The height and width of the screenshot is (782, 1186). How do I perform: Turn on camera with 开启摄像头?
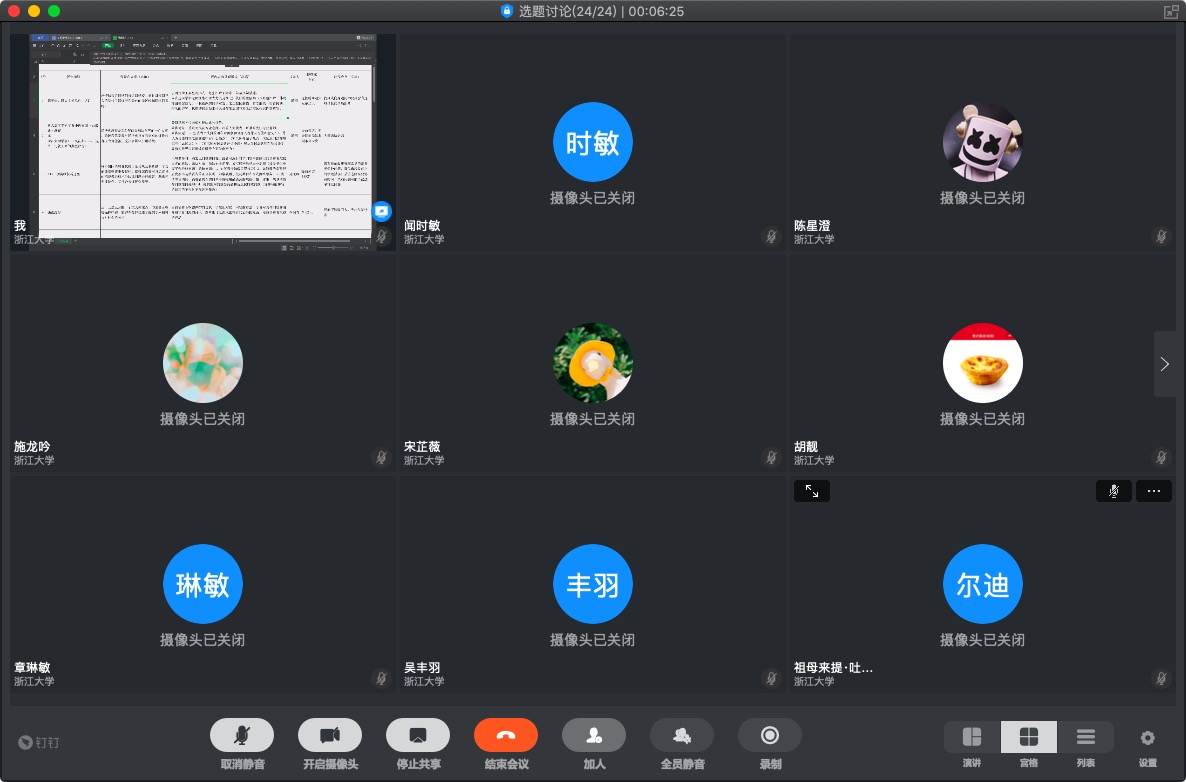coord(329,736)
